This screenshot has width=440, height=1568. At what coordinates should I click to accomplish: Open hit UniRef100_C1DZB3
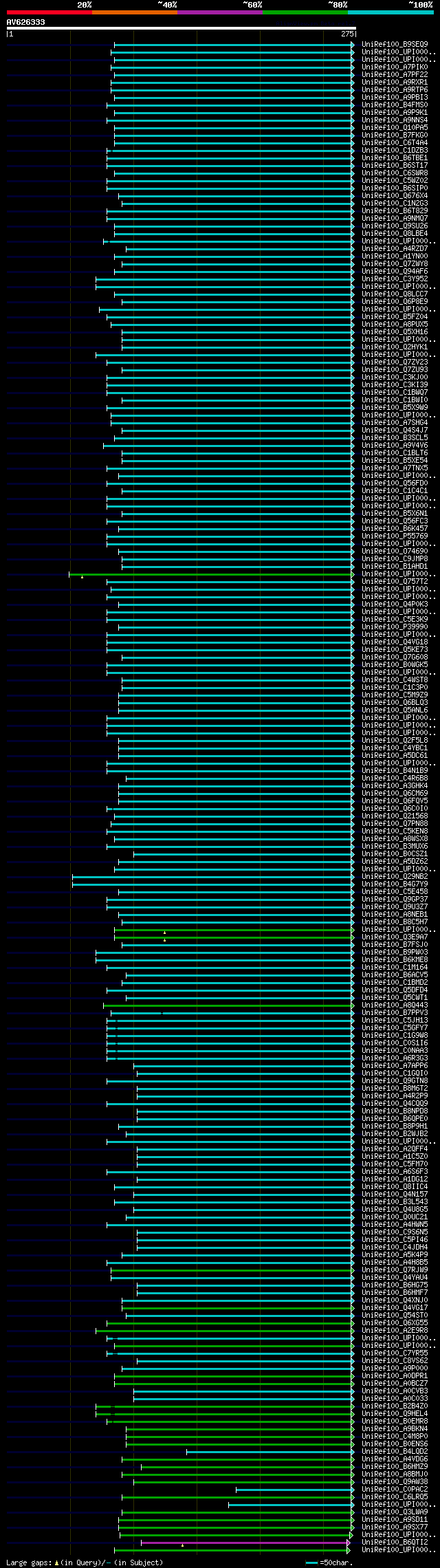395,150
